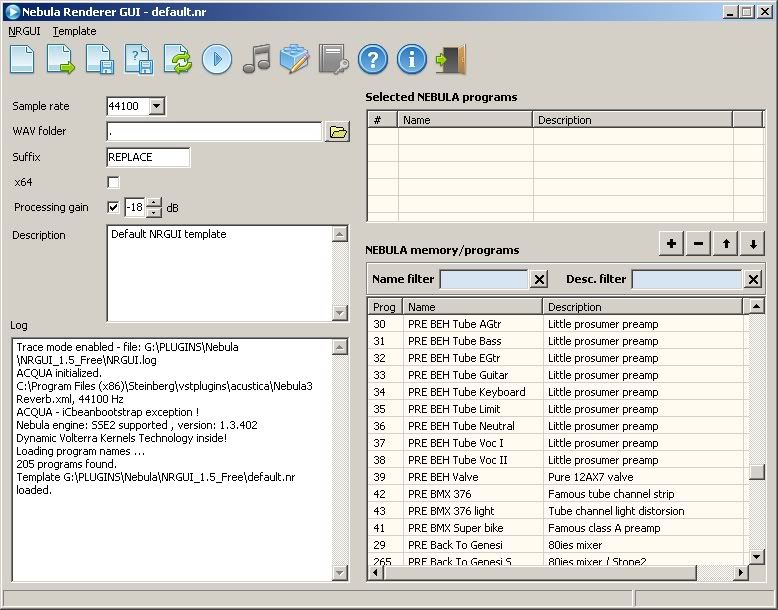Select PRE BEH Tube EGtr row
This screenshot has height=610, width=778.
click(556, 358)
